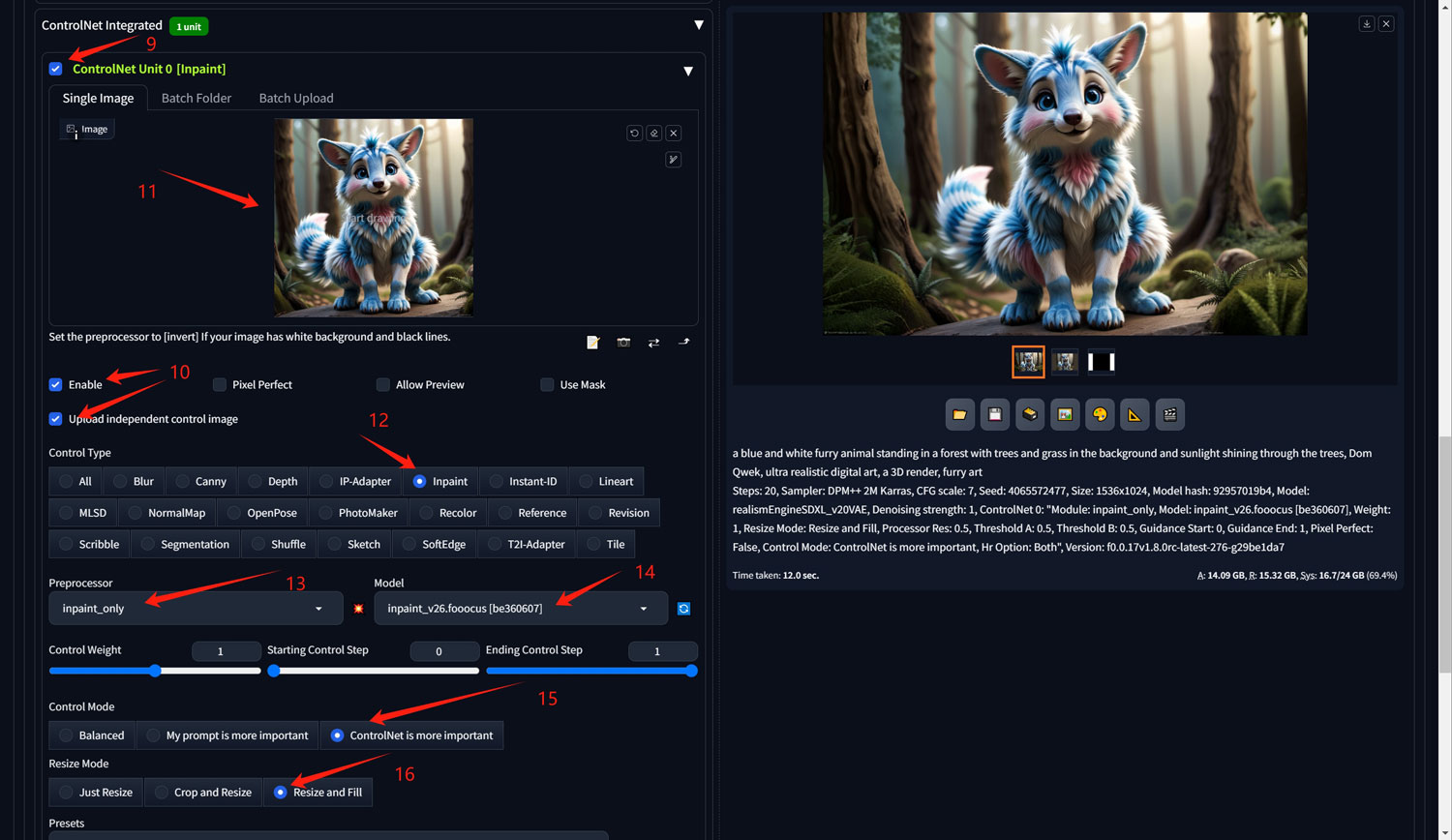Open the Preprocessor dropdown showing inpaint_only
The width and height of the screenshot is (1452, 840).
196,609
